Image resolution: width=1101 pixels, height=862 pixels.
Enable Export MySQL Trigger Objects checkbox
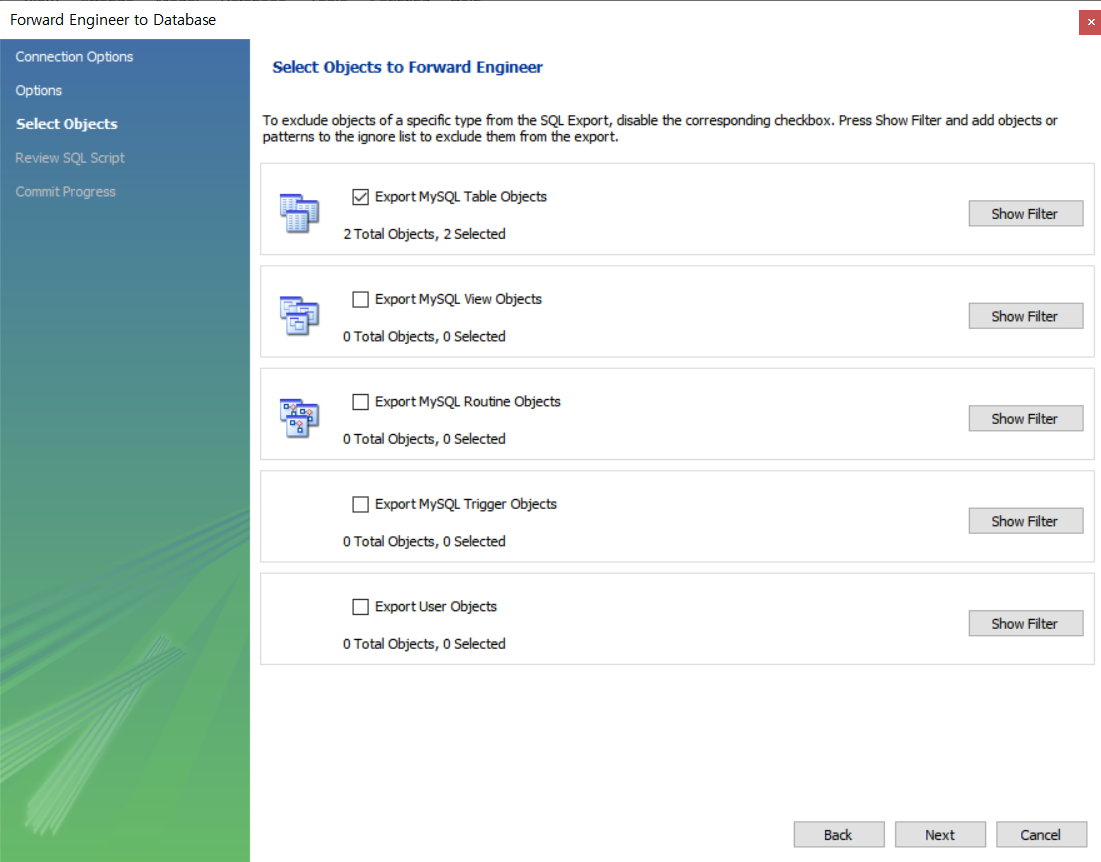click(x=360, y=505)
